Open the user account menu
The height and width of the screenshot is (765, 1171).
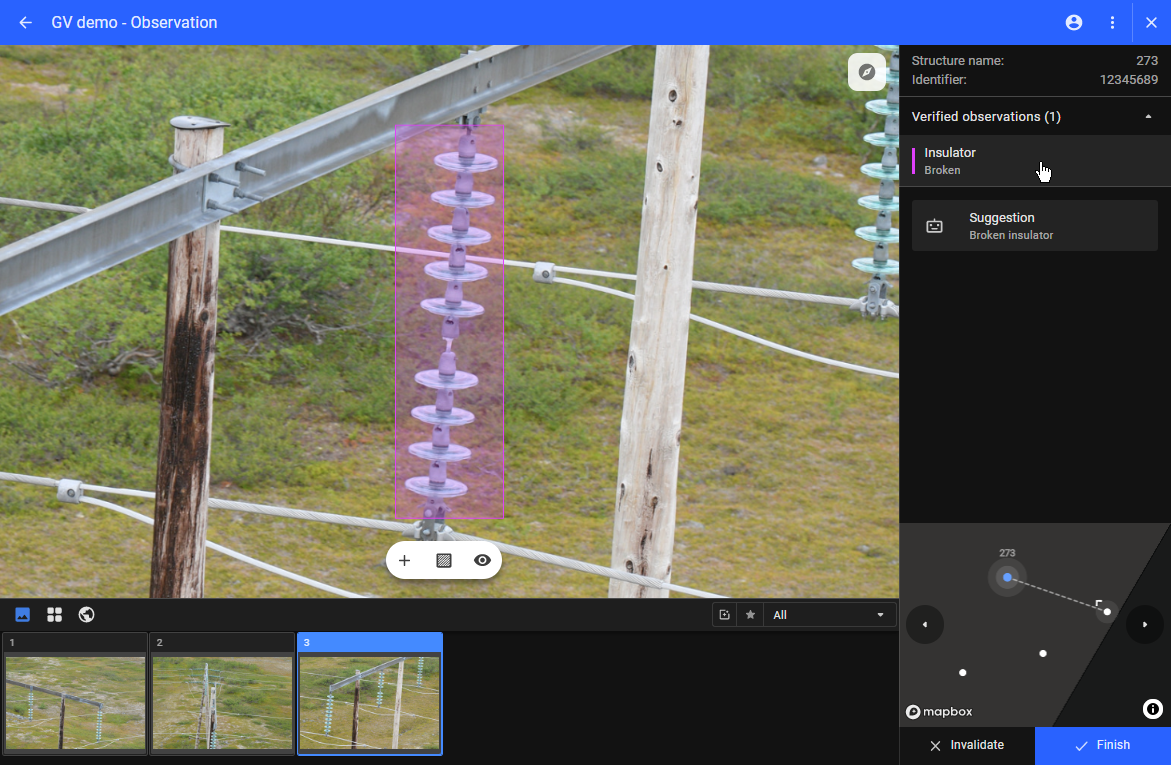[x=1074, y=22]
